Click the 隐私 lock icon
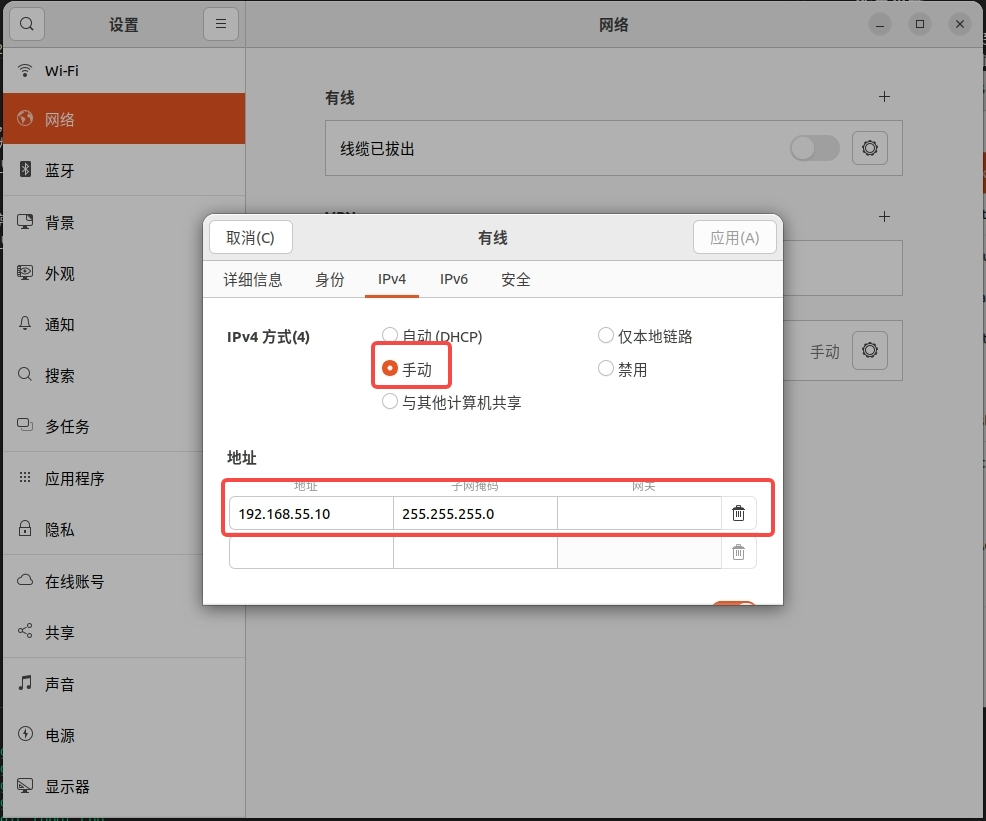The height and width of the screenshot is (821, 986). point(25,528)
